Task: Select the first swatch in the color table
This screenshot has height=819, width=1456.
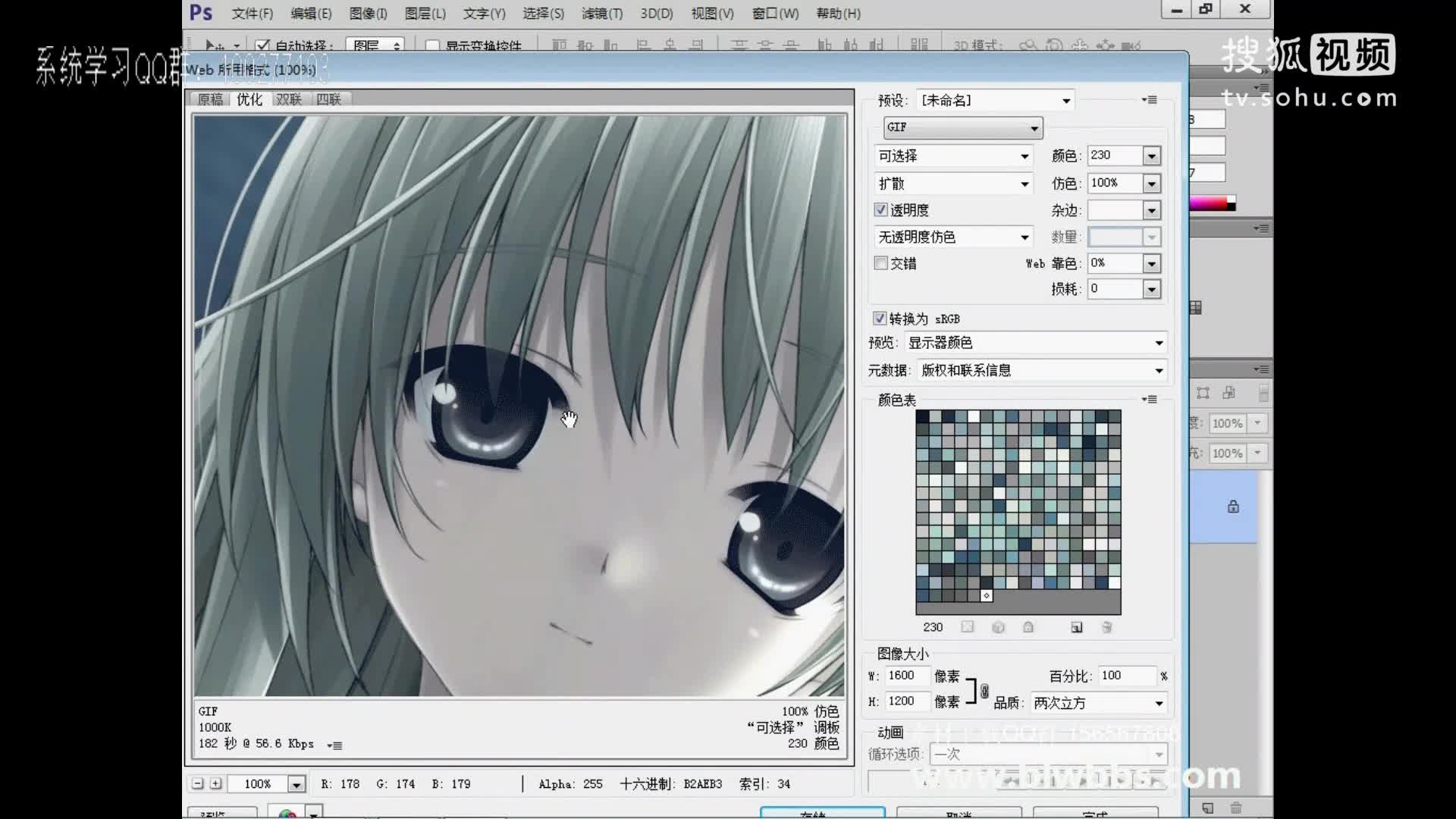Action: tap(922, 416)
